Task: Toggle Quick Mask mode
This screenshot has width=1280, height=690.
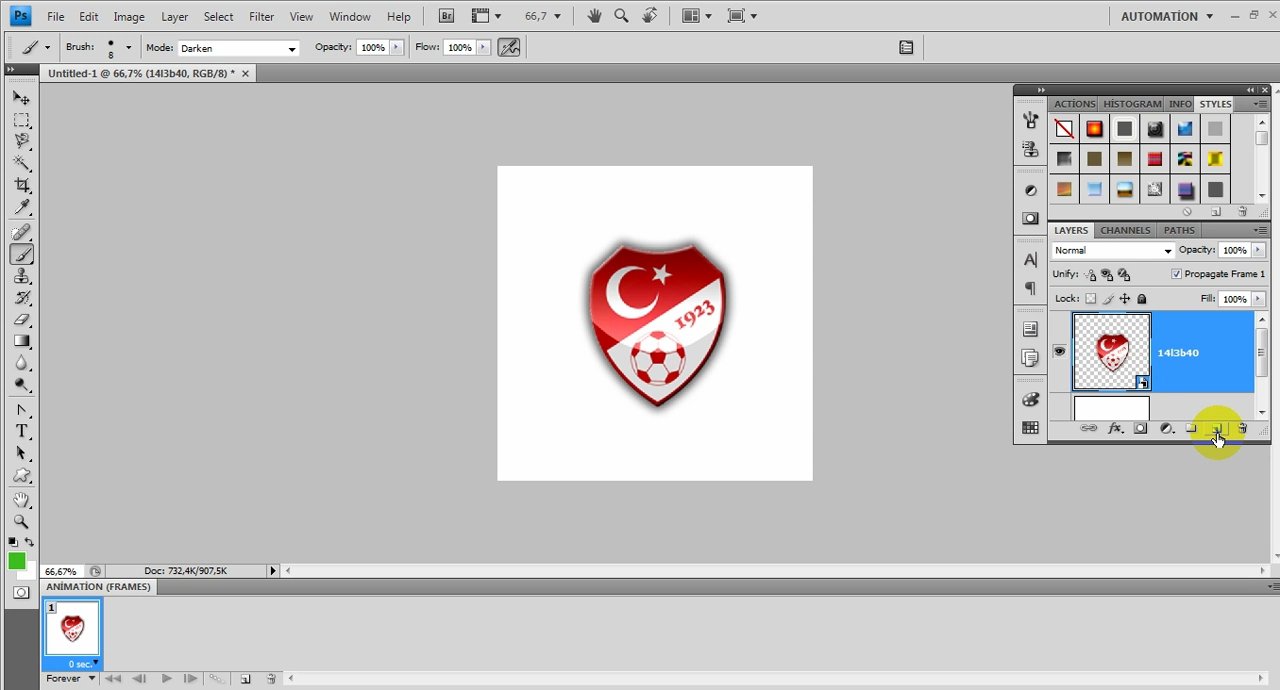Action: coord(21,593)
